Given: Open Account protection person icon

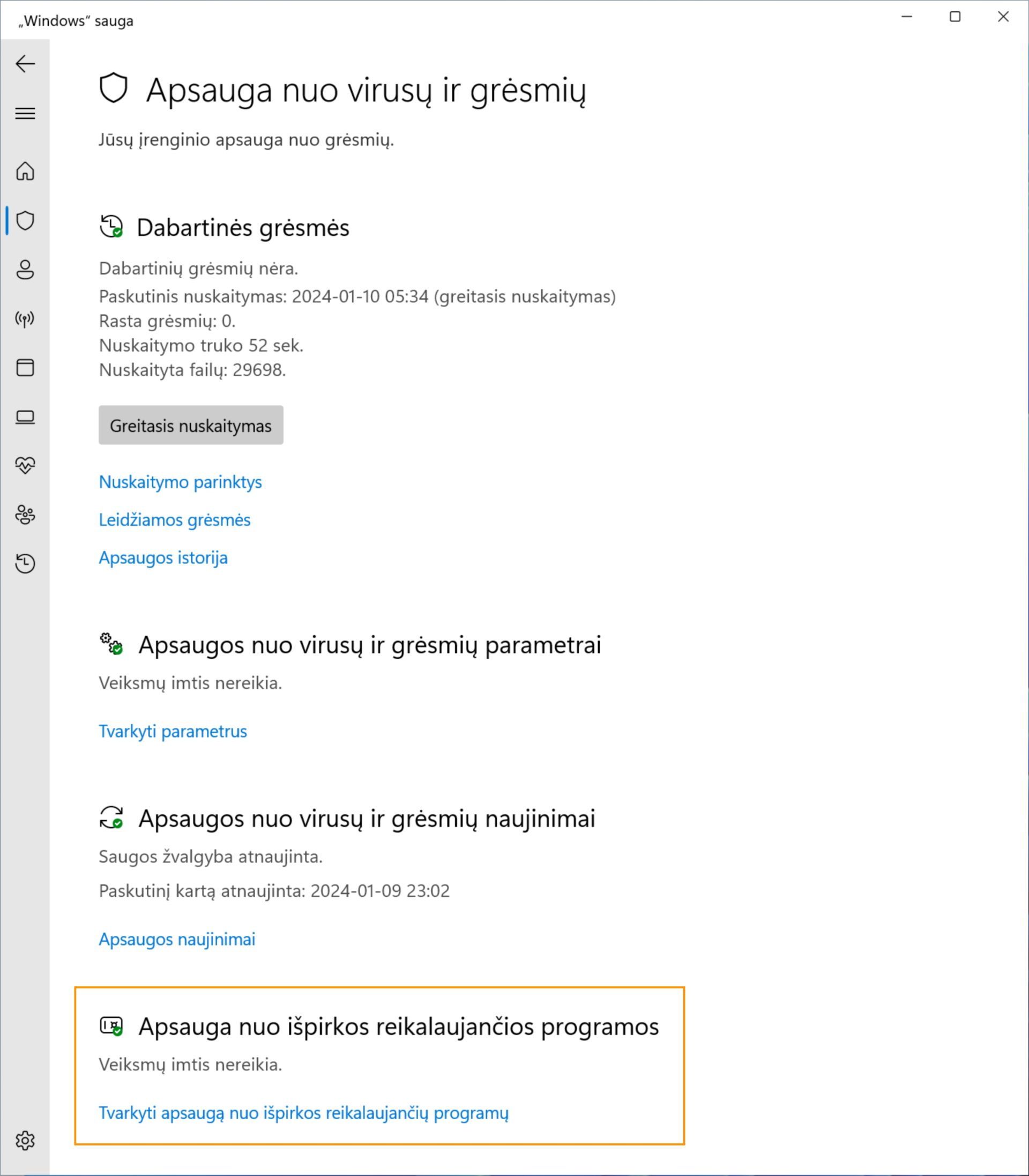Looking at the screenshot, I should [x=25, y=269].
